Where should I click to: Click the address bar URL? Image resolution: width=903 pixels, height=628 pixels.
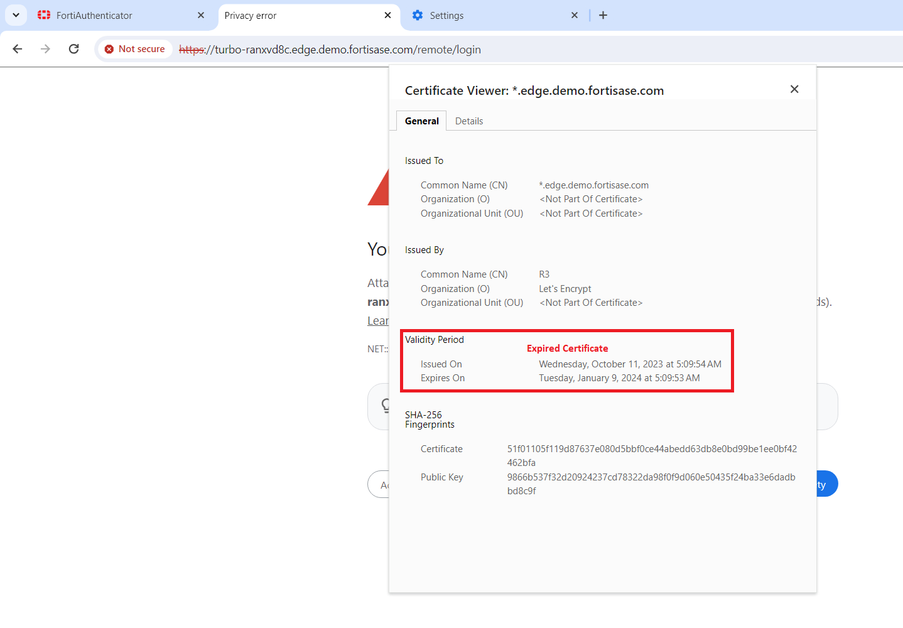pos(330,50)
